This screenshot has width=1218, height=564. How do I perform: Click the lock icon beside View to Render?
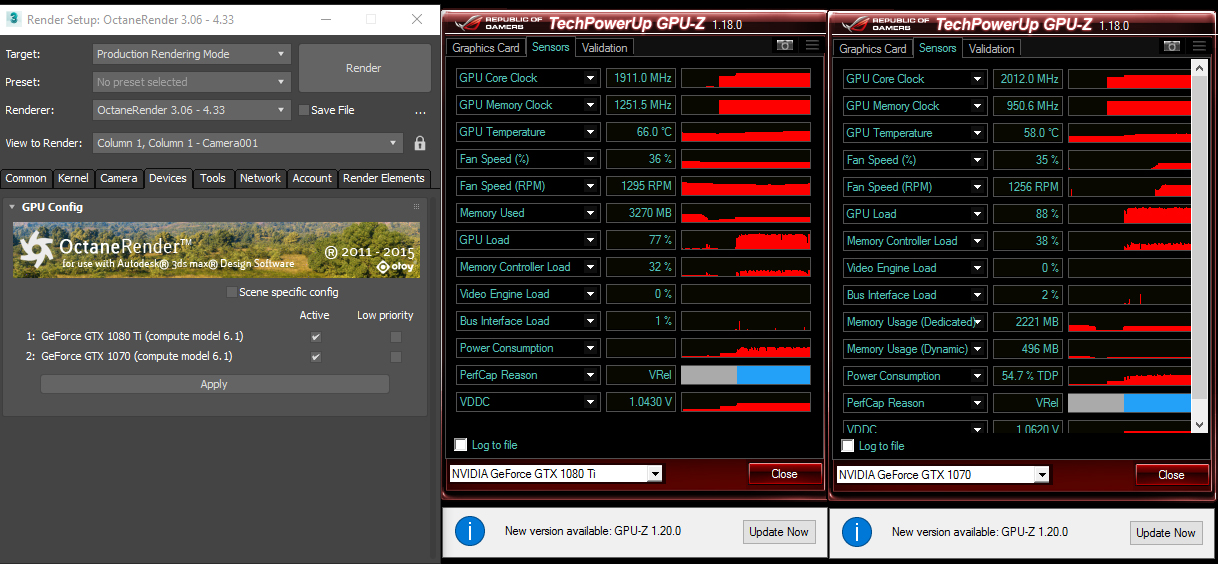(x=420, y=143)
